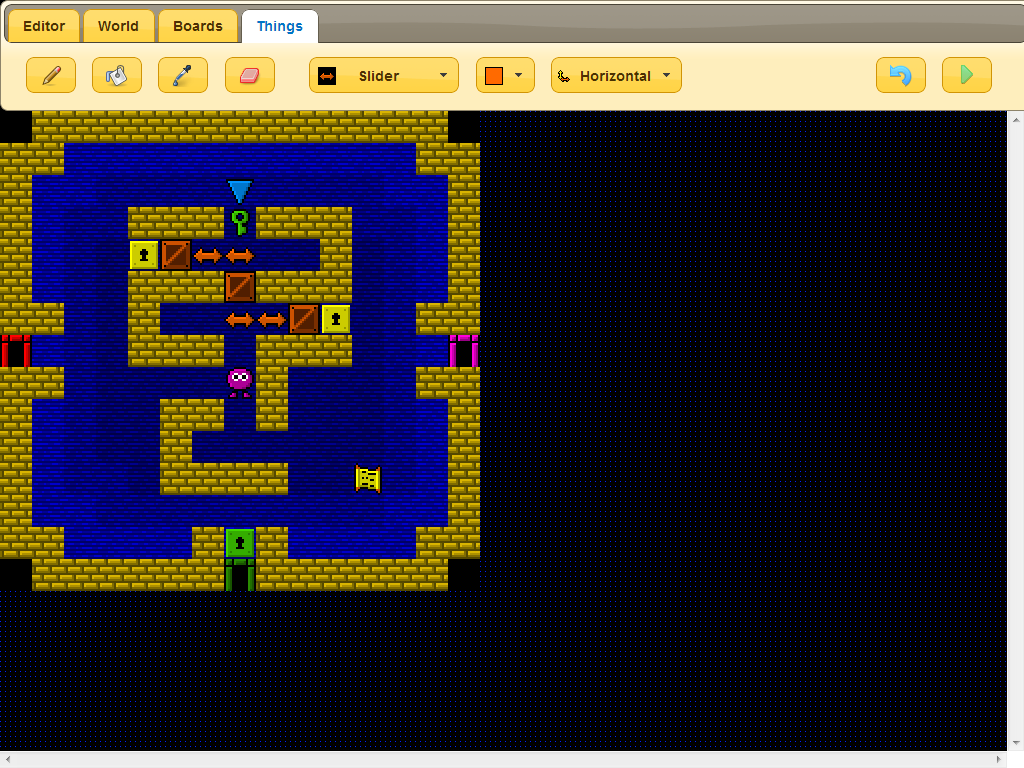The height and width of the screenshot is (768, 1024).
Task: Activate the Eraser tool
Action: point(250,75)
